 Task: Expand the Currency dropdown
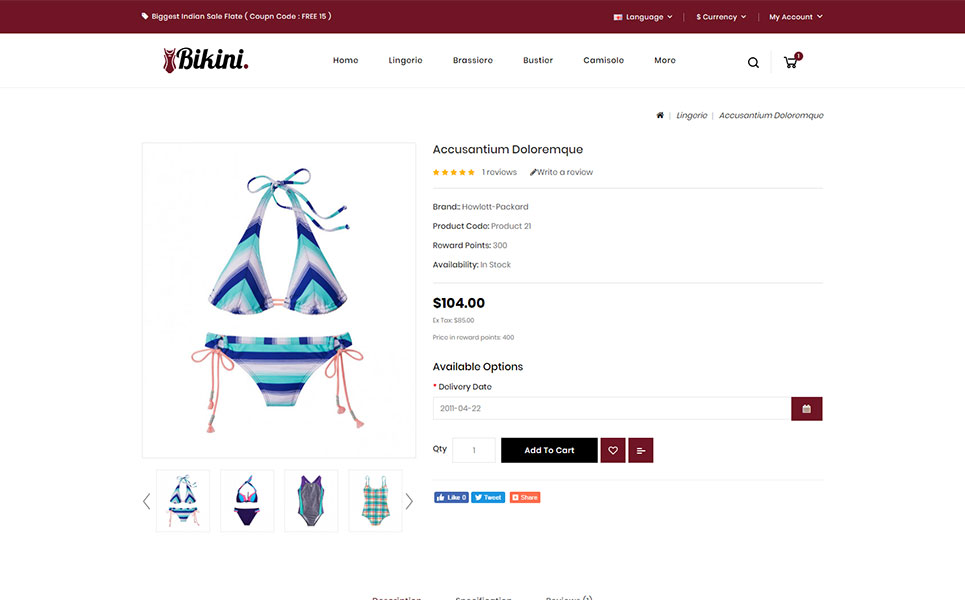pos(721,17)
